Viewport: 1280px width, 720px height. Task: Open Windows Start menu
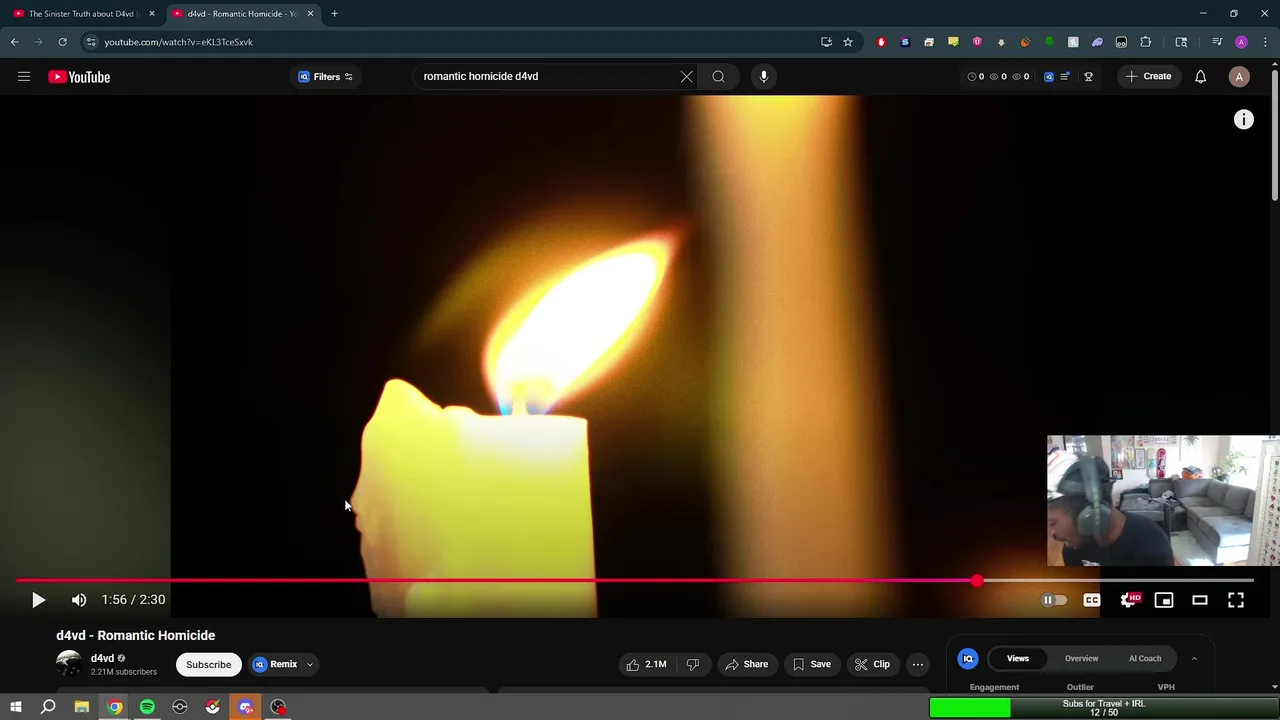click(15, 707)
